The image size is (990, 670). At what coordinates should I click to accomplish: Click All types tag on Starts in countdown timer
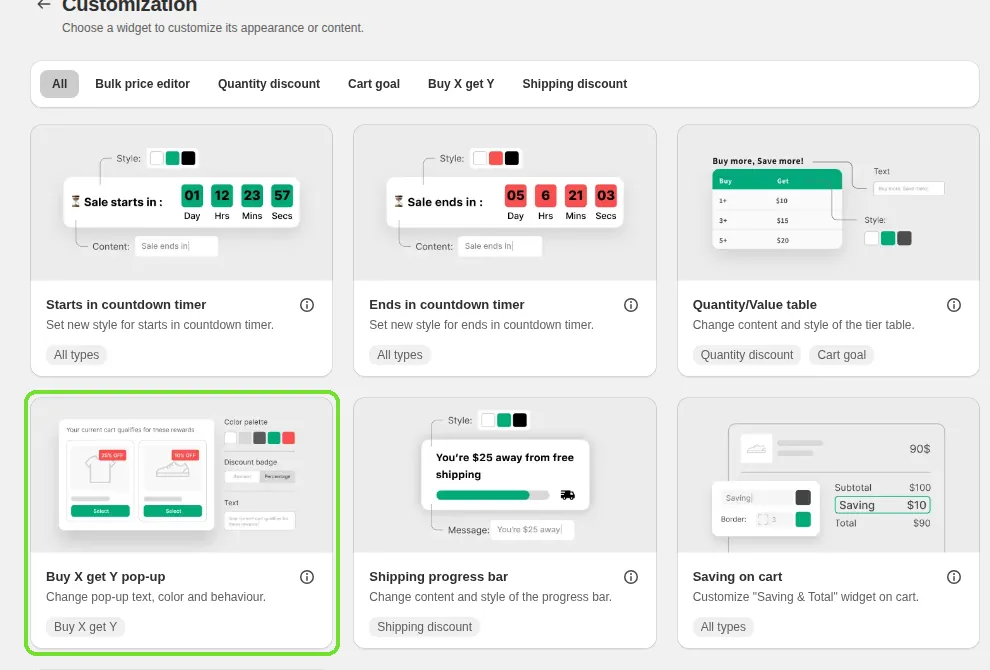click(x=76, y=355)
